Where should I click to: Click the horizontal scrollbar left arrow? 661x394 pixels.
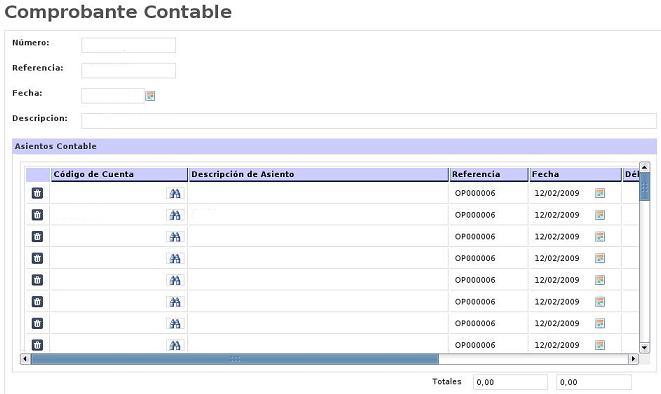[x=25, y=359]
